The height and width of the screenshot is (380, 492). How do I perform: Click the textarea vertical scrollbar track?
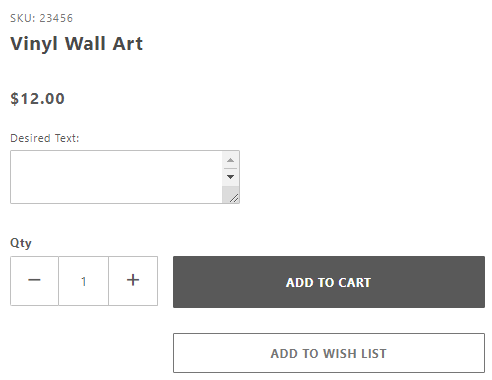[x=230, y=177]
